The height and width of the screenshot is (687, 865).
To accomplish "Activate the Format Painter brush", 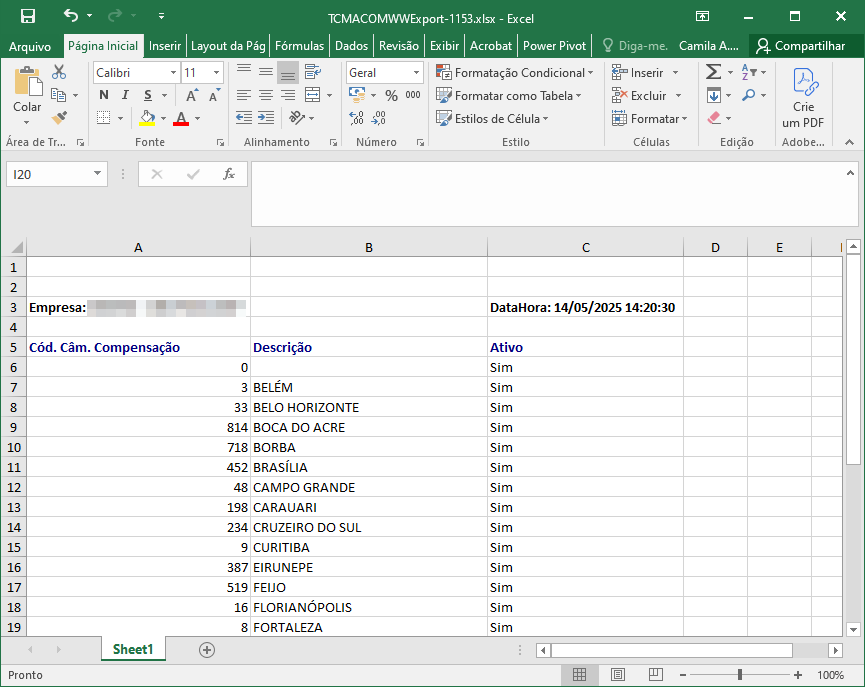I will 59,118.
